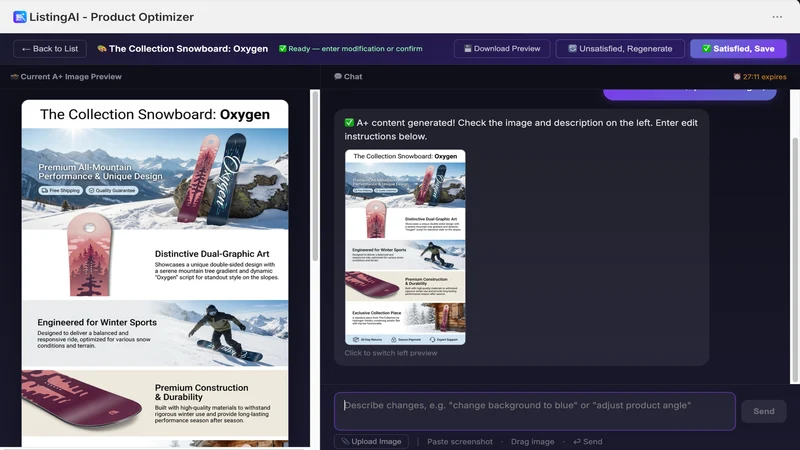This screenshot has height=450, width=800.
Task: Click the green checkmark icon beside Ready status
Action: point(283,49)
